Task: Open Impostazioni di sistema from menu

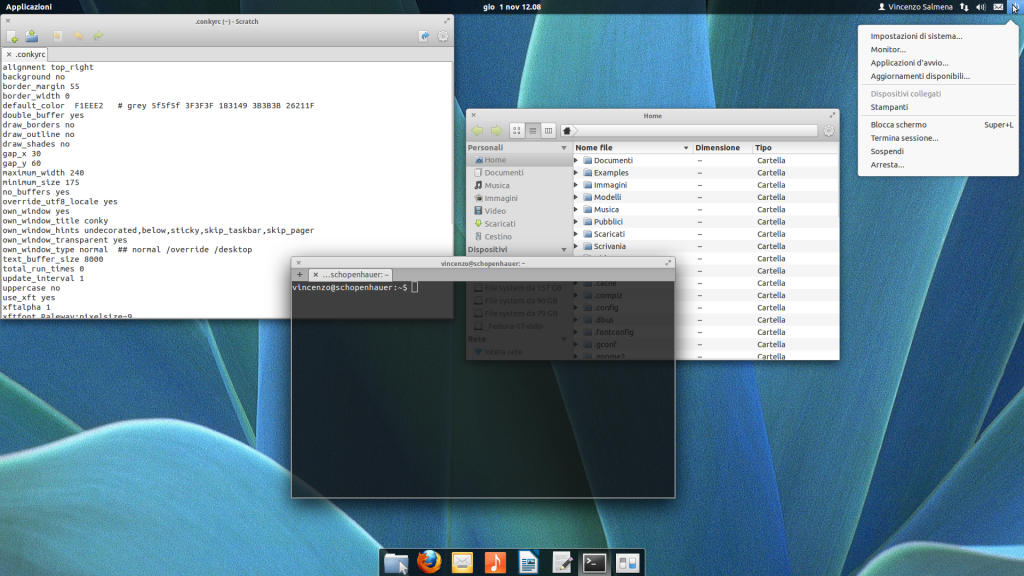Action: tap(916, 36)
